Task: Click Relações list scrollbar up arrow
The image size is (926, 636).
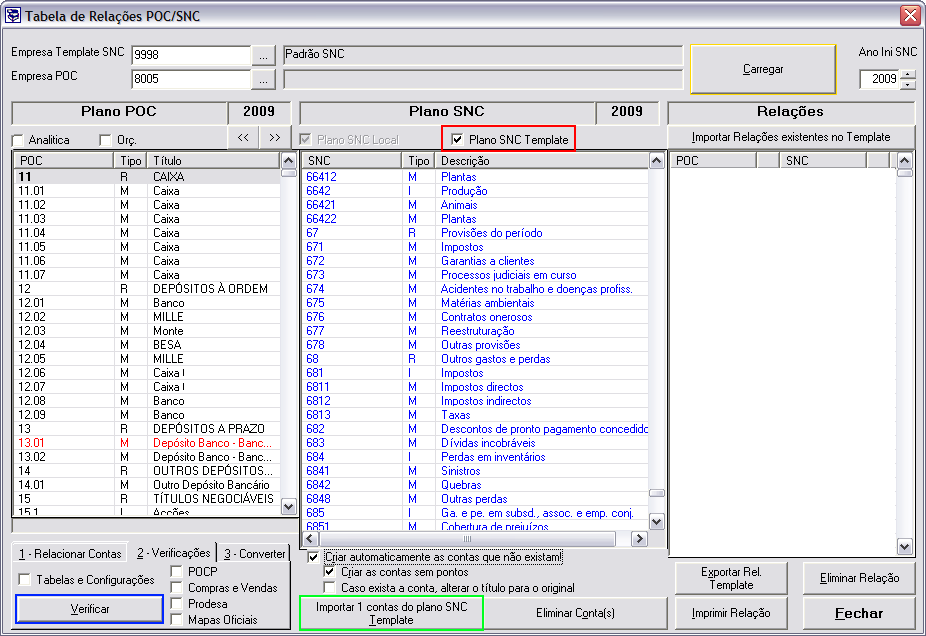Action: [905, 161]
